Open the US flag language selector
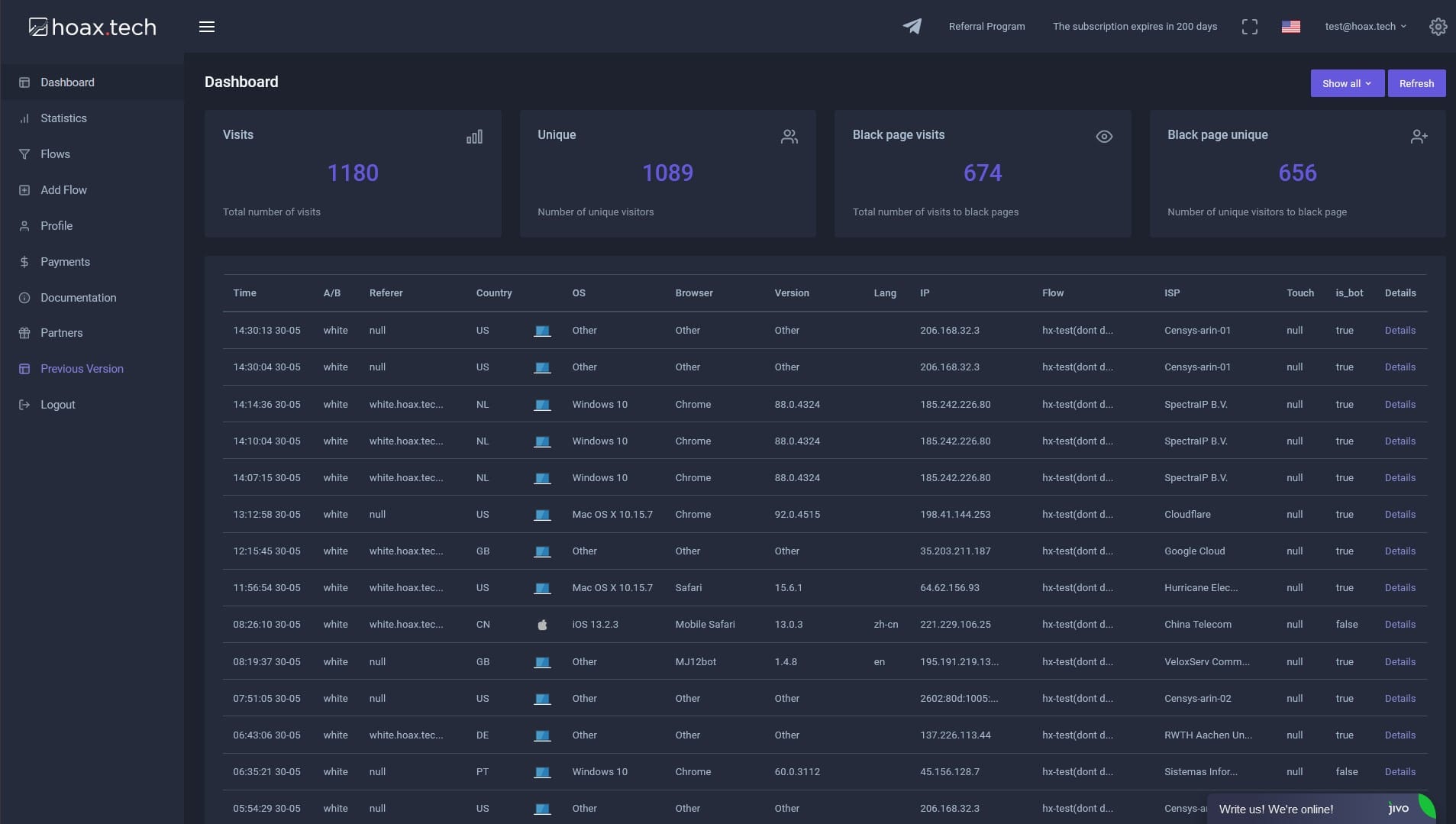 [x=1291, y=26]
